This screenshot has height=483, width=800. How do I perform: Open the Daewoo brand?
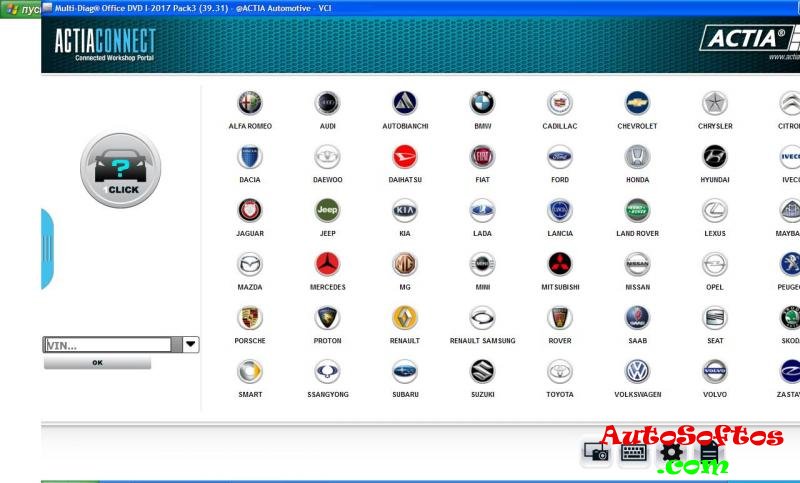(x=327, y=157)
